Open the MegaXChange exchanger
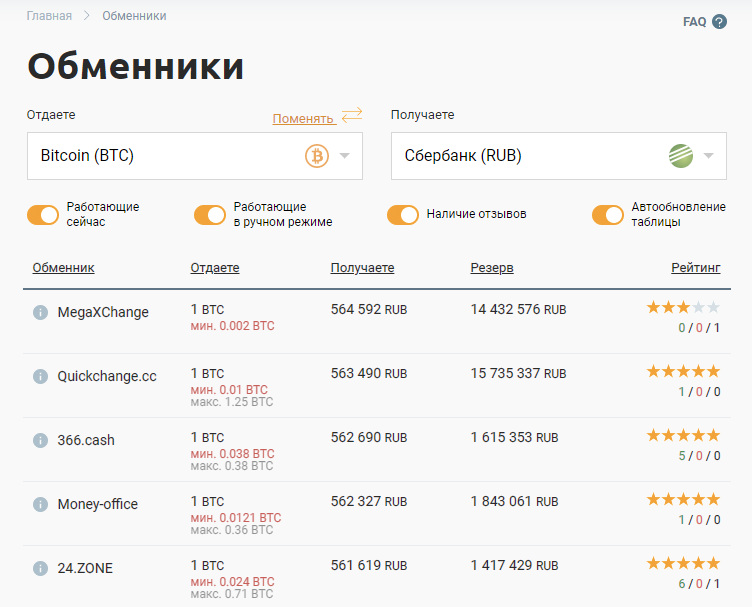Image resolution: width=752 pixels, height=607 pixels. click(103, 312)
